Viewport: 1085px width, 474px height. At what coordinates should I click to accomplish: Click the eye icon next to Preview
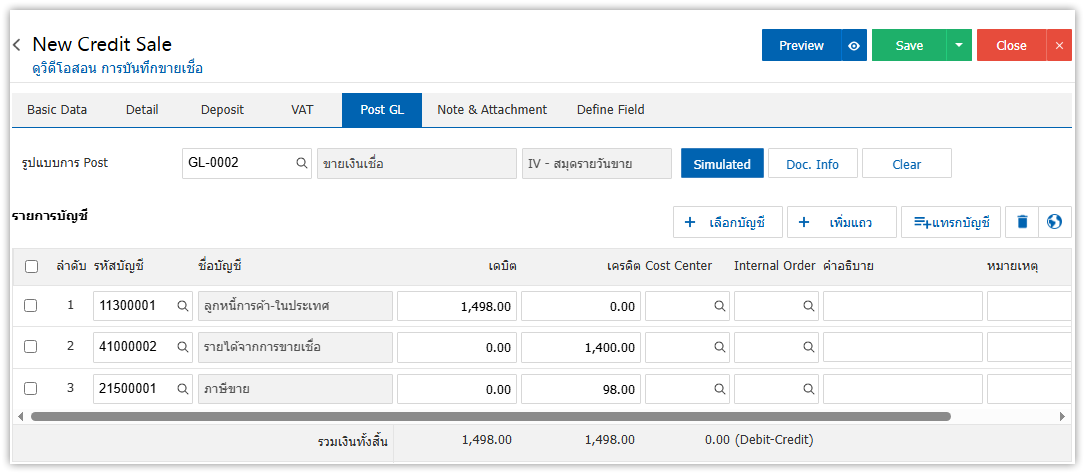[853, 45]
